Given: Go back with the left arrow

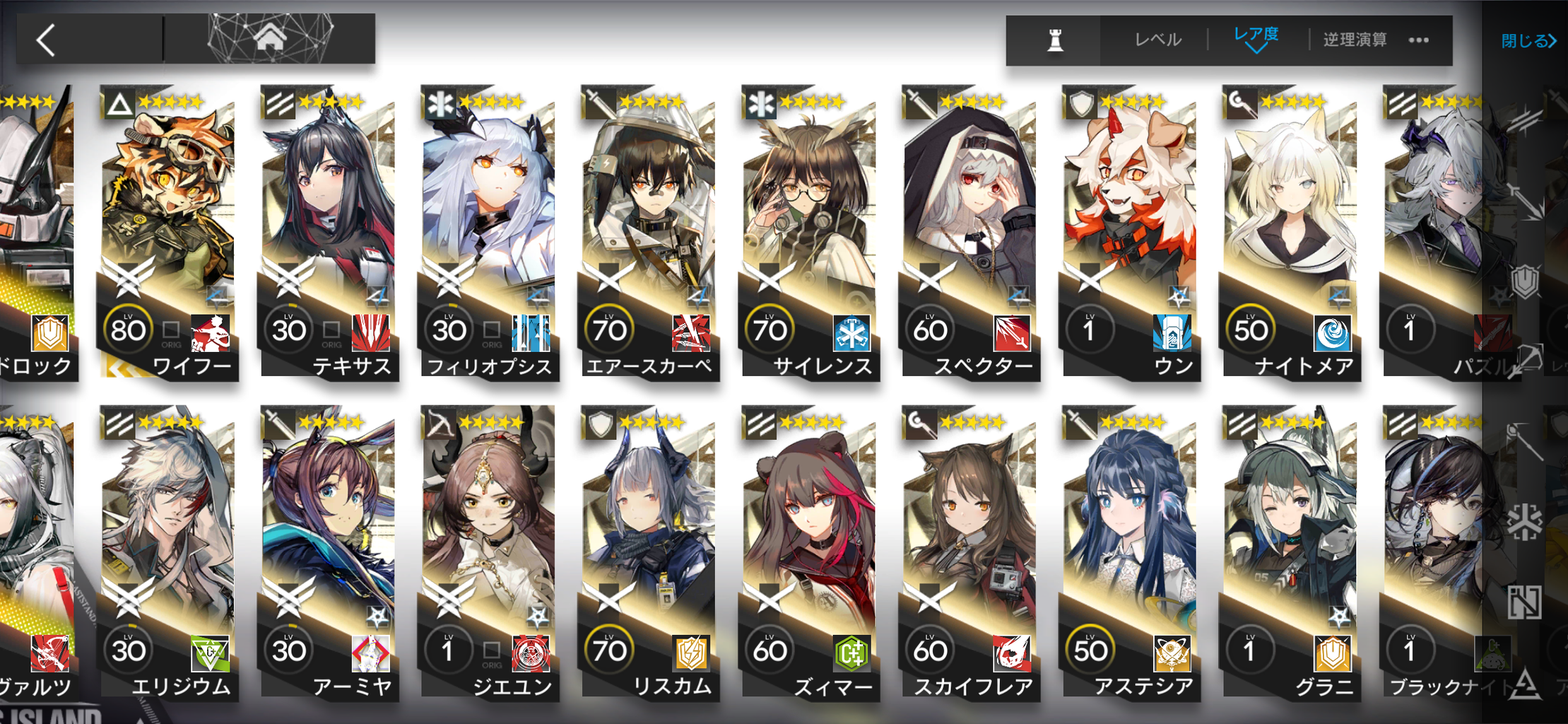Looking at the screenshot, I should click(x=47, y=40).
